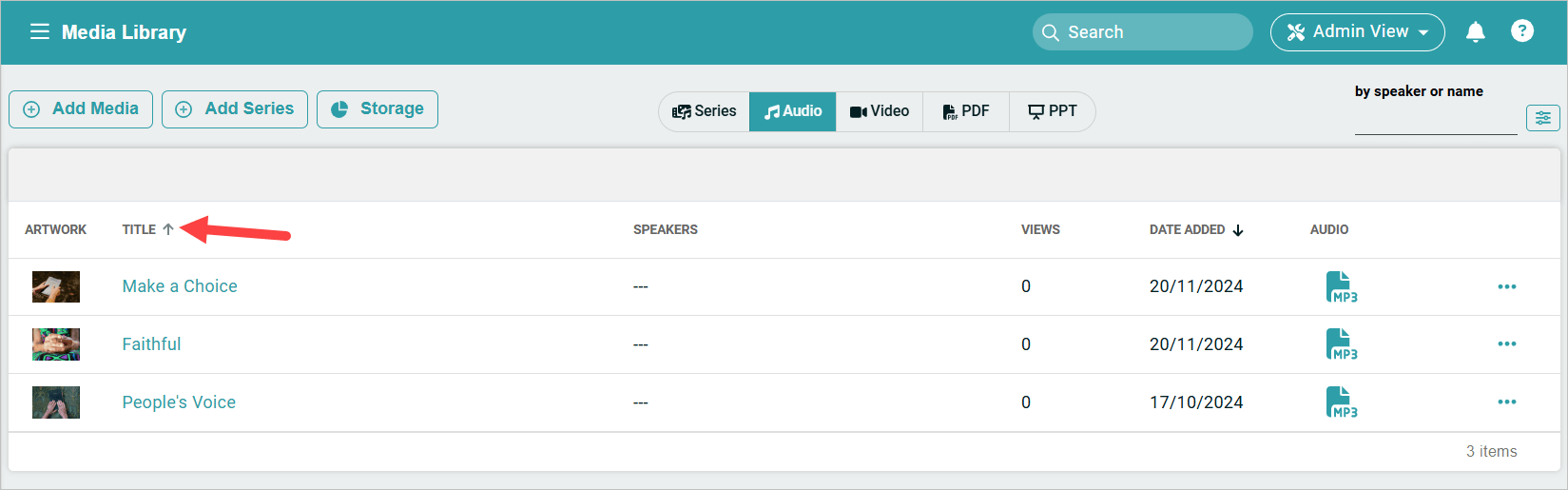Image resolution: width=1568 pixels, height=490 pixels.
Task: Click MP3 icon for People's Voice
Action: (1341, 402)
